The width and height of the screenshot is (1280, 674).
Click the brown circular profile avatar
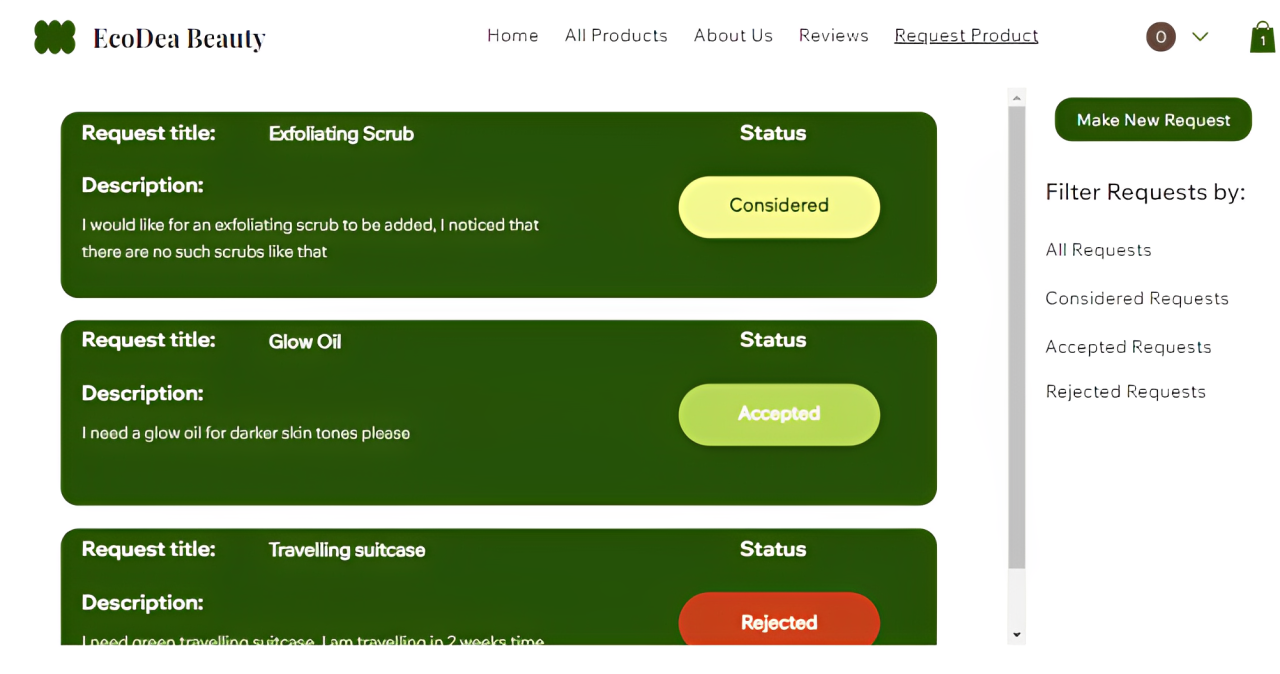pos(1160,36)
